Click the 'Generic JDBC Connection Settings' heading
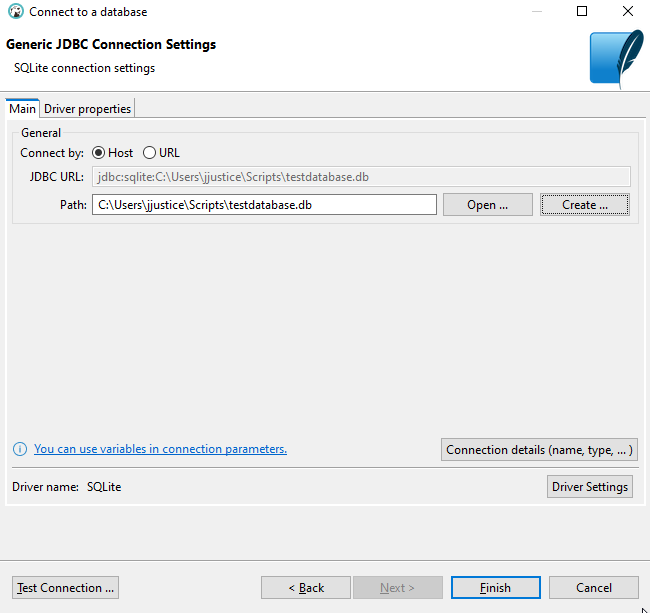Screen dimensions: 650x613 click(111, 44)
